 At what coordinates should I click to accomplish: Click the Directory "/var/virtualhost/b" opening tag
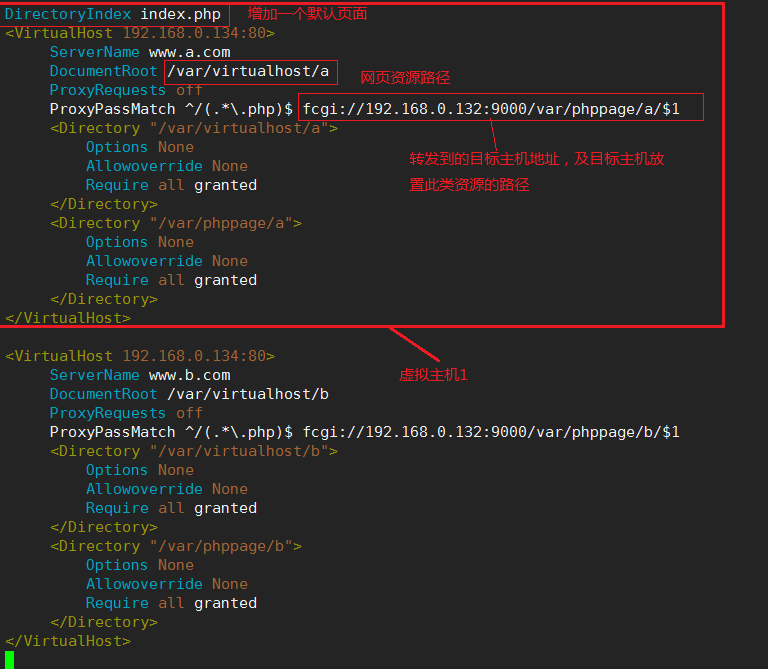[194, 451]
